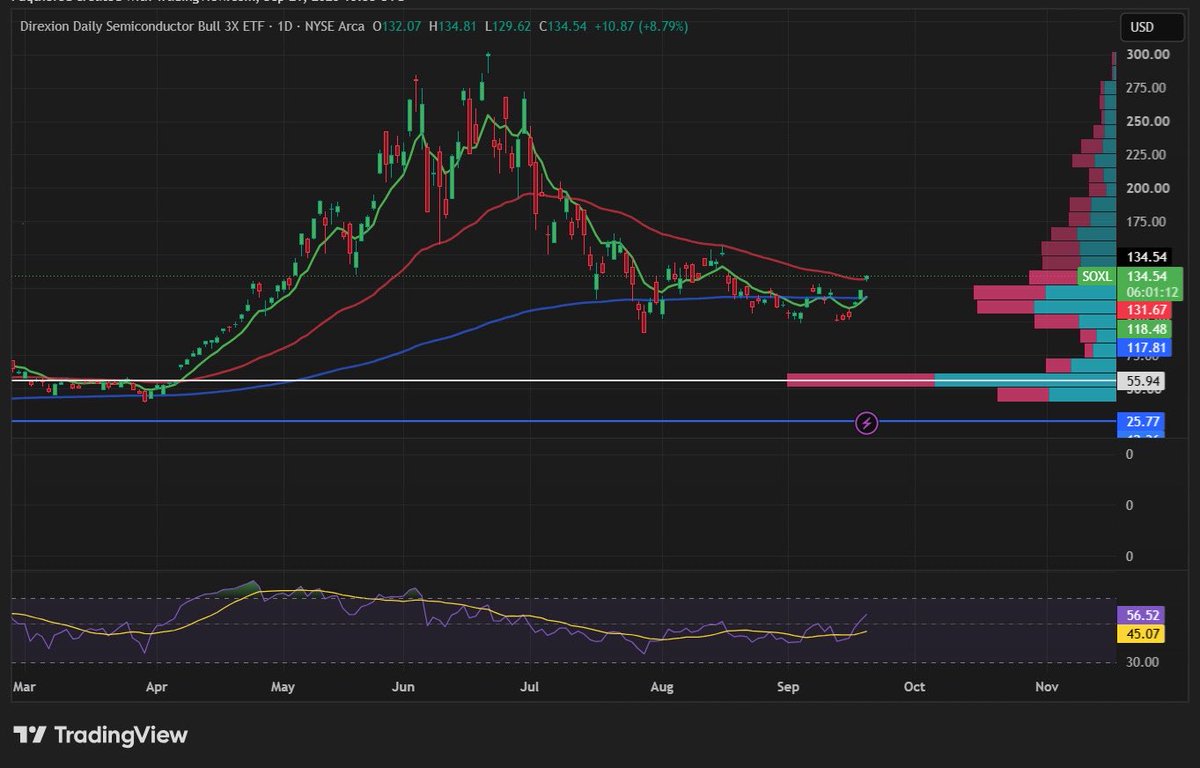
Task: Click the 275.00 price axis label
Action: (x=1145, y=88)
